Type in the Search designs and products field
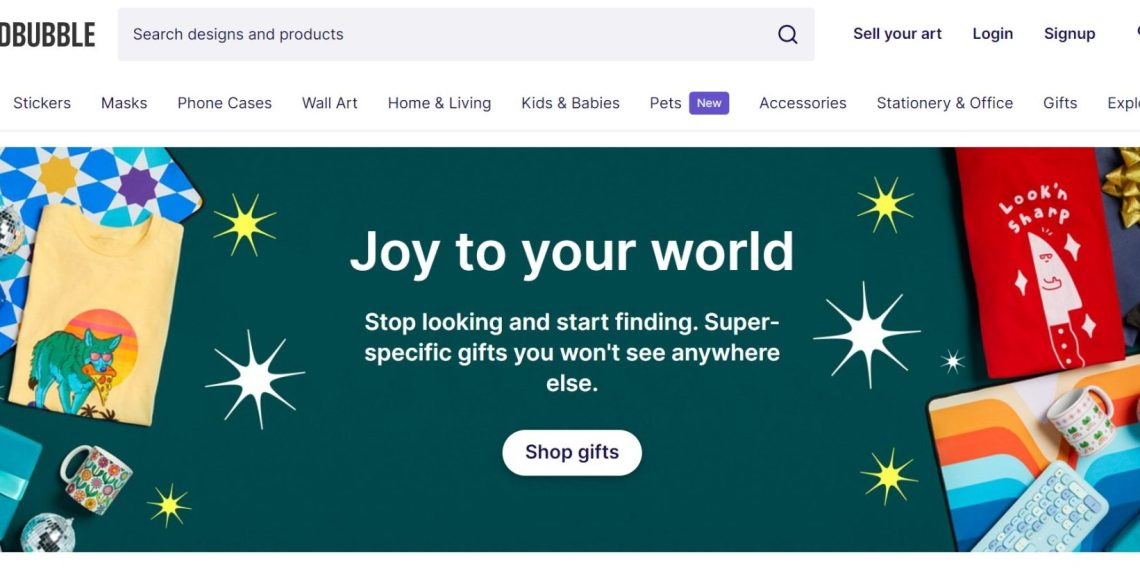The width and height of the screenshot is (1140, 570). point(450,34)
